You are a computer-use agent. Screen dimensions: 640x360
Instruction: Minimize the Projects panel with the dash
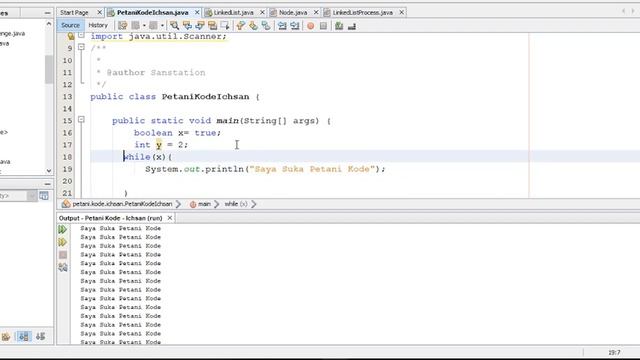tap(47, 13)
